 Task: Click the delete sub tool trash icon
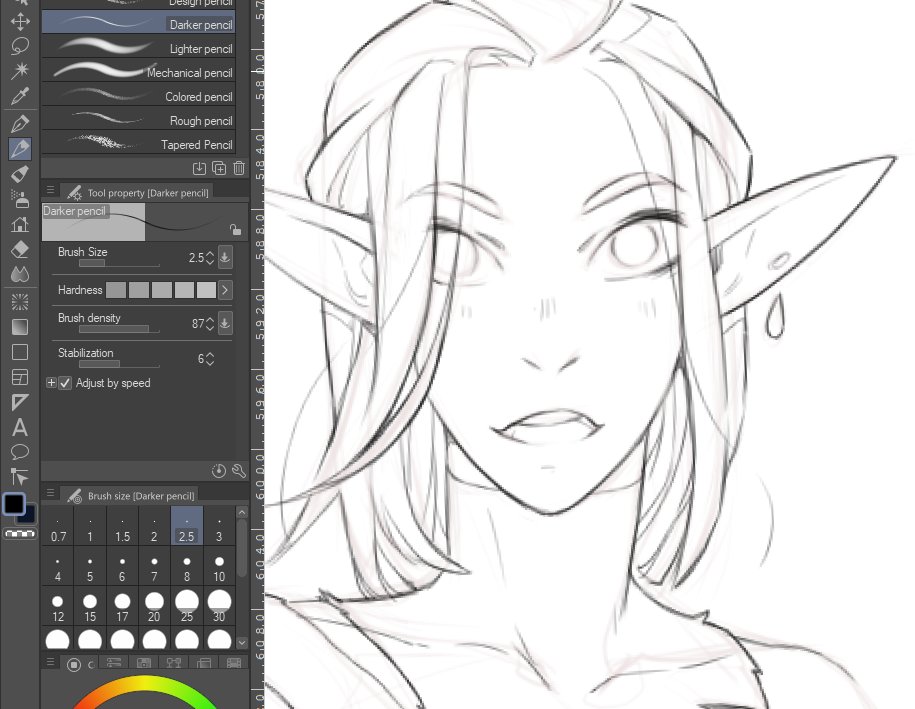[x=239, y=169]
